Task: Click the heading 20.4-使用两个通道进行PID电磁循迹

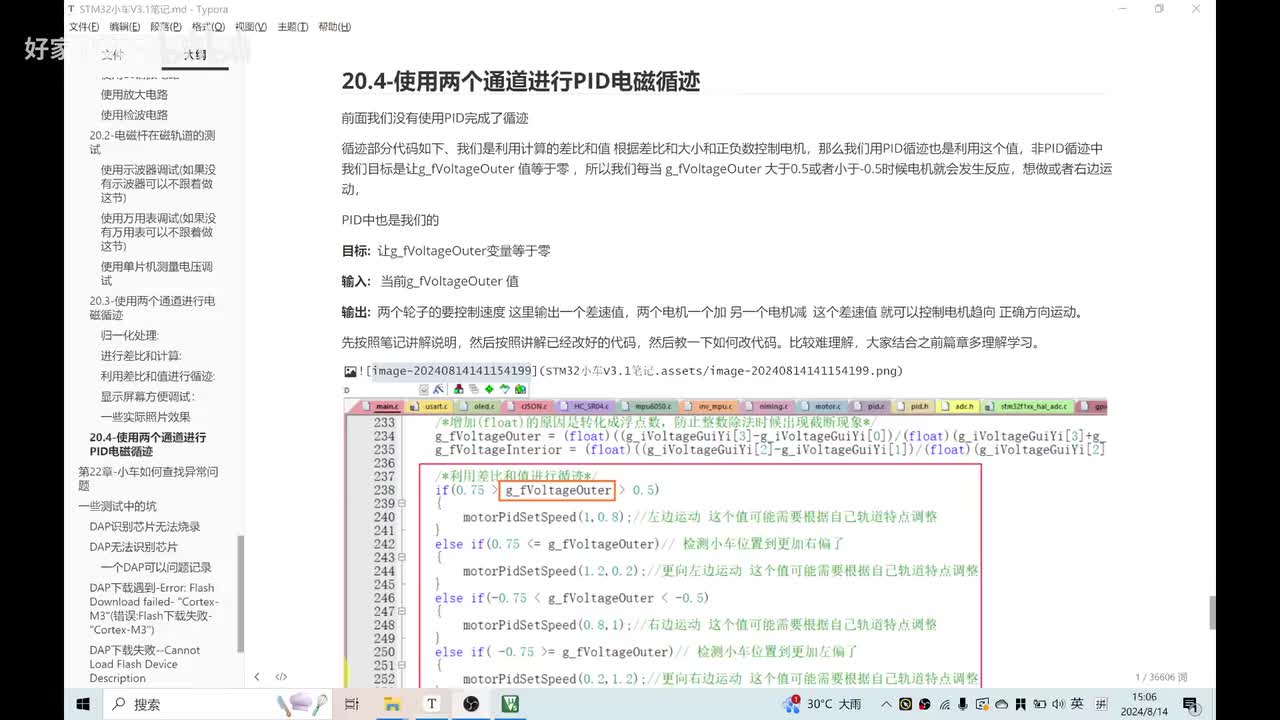Action: point(520,81)
